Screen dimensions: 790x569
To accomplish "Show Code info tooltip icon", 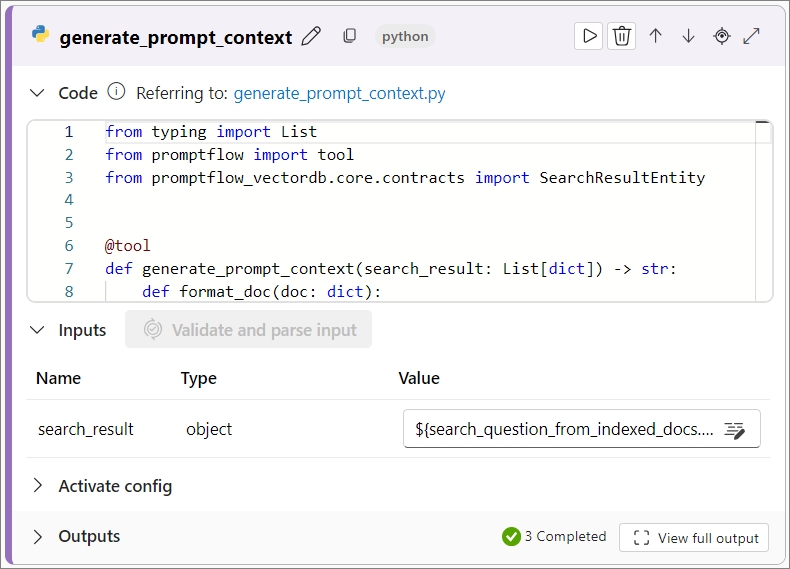I will [116, 92].
